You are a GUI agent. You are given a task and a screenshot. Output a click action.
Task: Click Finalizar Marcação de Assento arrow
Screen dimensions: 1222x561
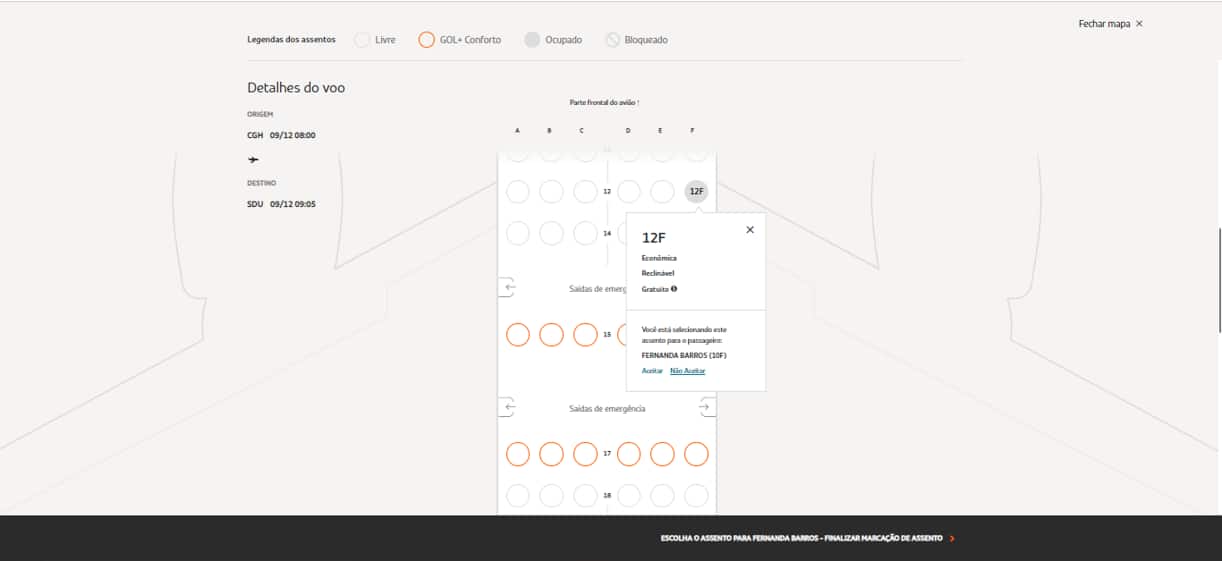pyautogui.click(x=952, y=538)
